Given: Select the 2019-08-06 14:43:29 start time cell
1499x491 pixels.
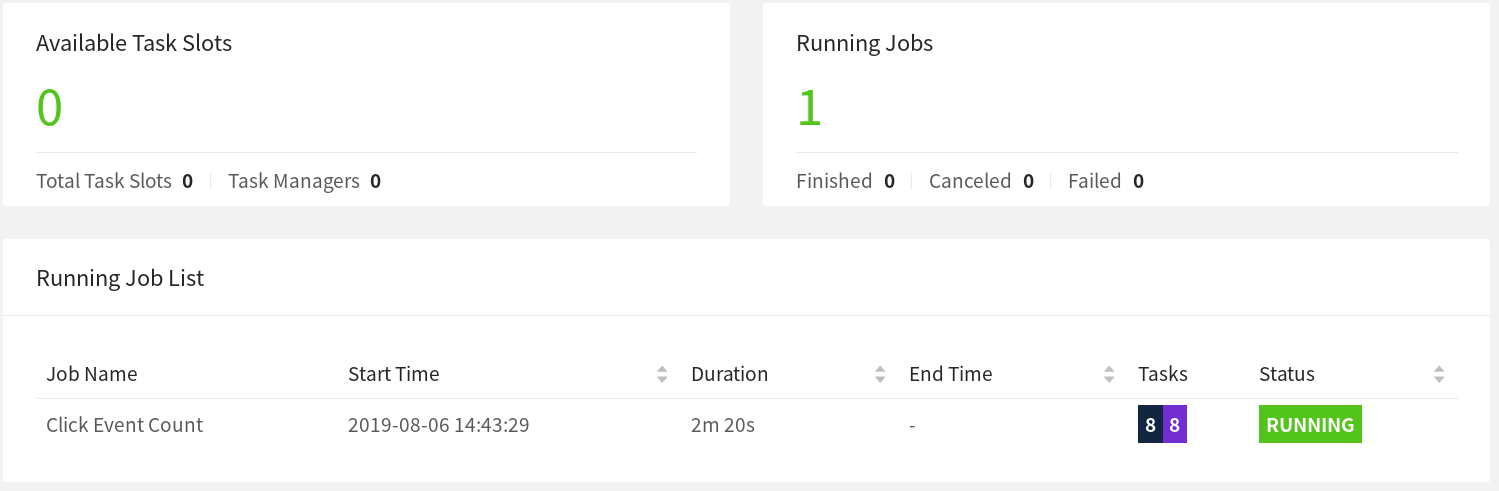Looking at the screenshot, I should [438, 425].
